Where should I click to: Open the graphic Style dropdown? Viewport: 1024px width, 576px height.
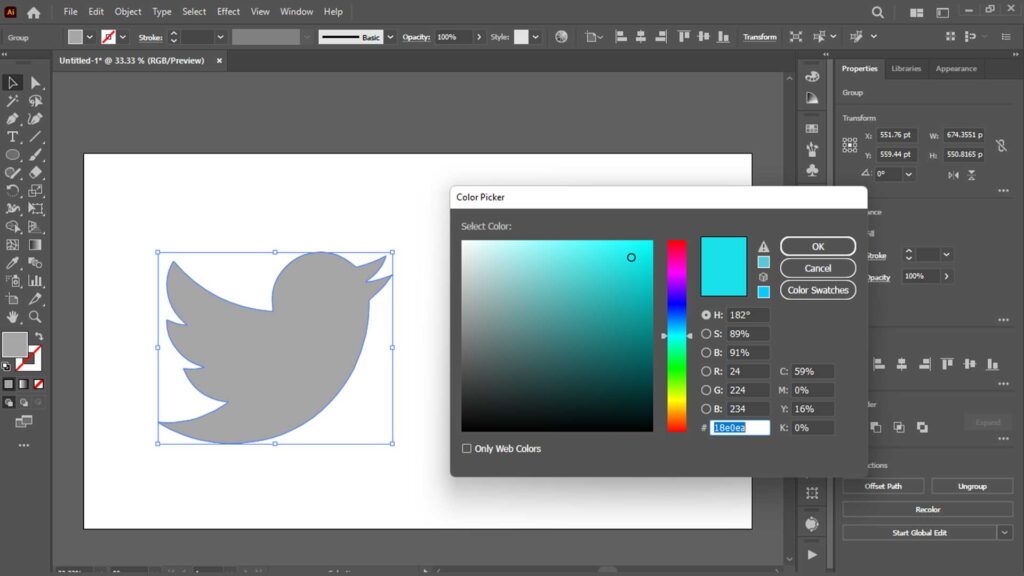(536, 37)
